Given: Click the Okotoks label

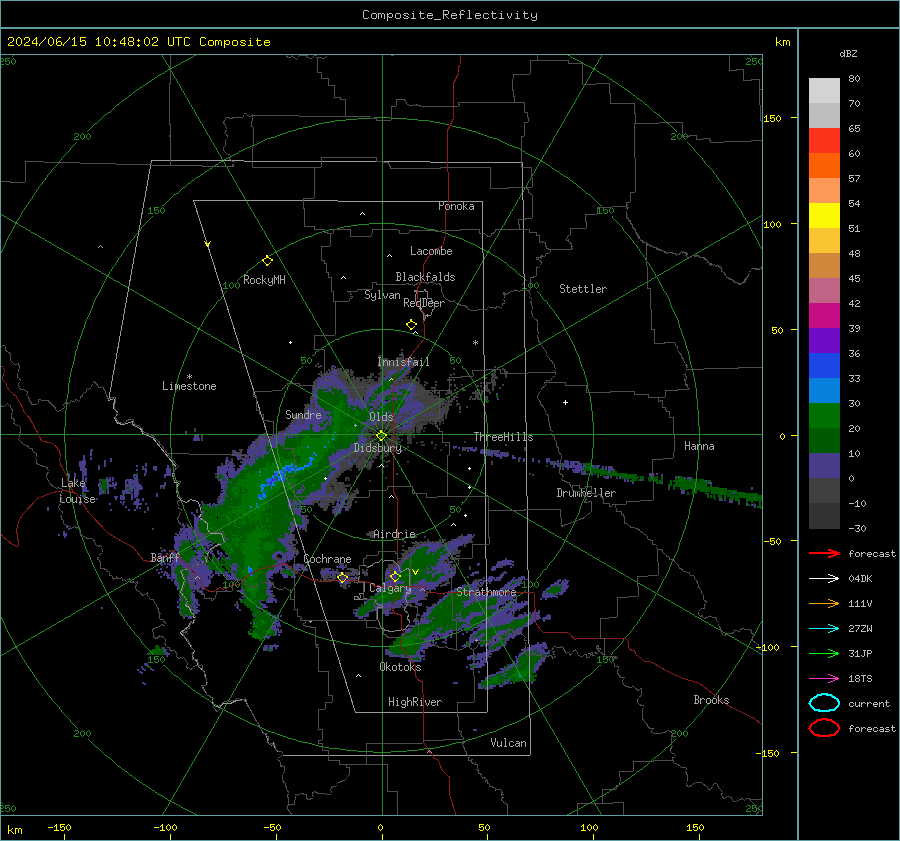Looking at the screenshot, I should point(400,667).
